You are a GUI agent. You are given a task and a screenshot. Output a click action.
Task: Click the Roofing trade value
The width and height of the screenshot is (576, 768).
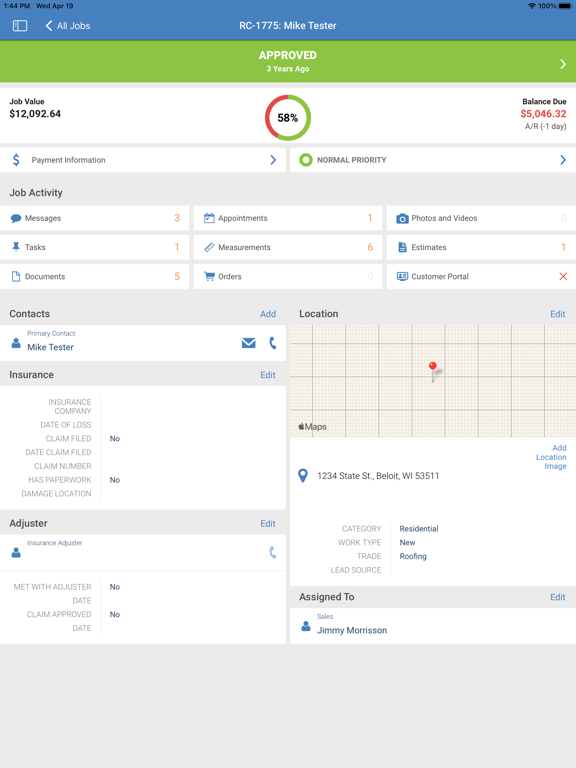(413, 556)
